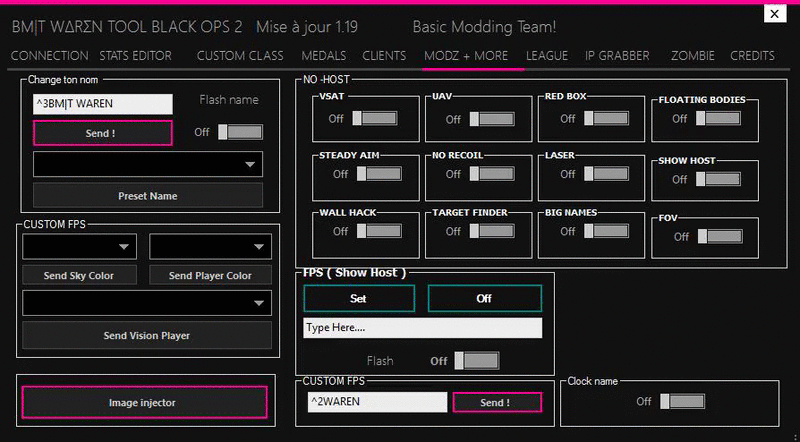Toggle Flash name switch
800x442 pixels.
tap(240, 132)
